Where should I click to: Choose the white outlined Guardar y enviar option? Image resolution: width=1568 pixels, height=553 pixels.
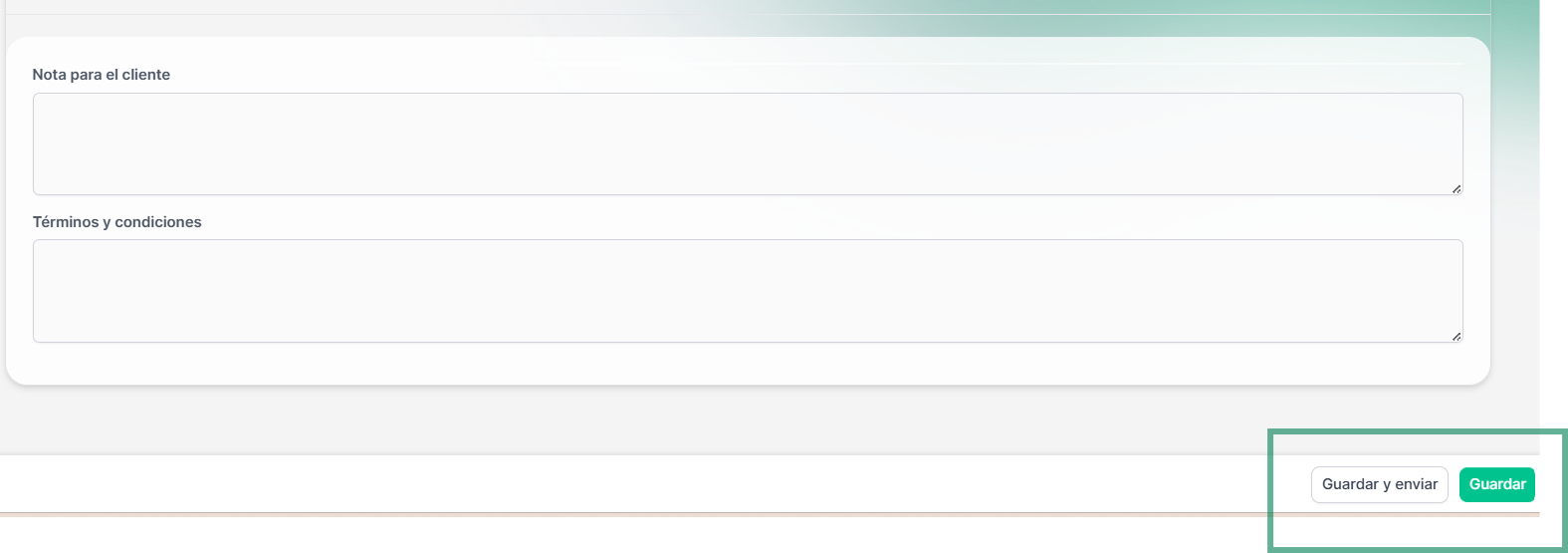[1380, 484]
